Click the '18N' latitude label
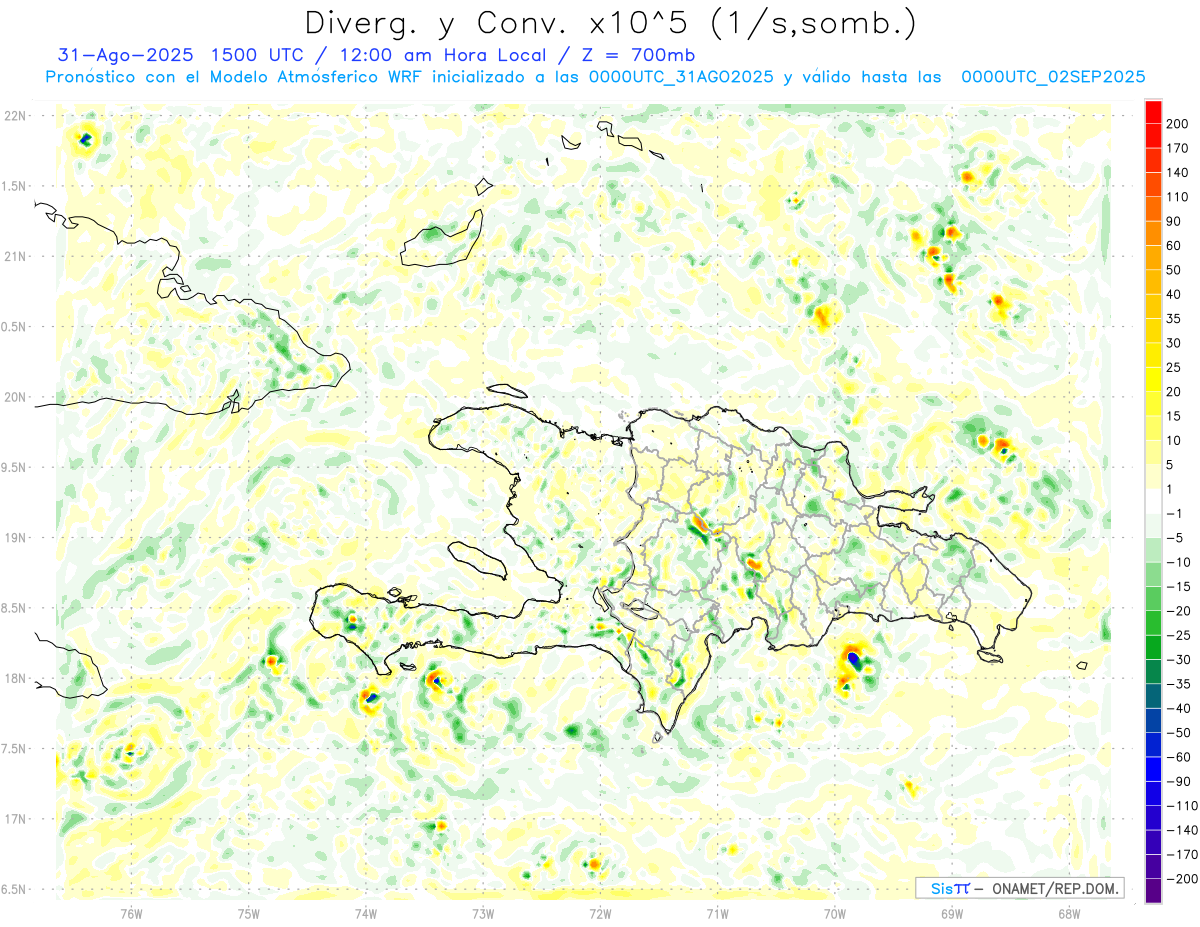The image size is (1200, 927). coord(15,679)
